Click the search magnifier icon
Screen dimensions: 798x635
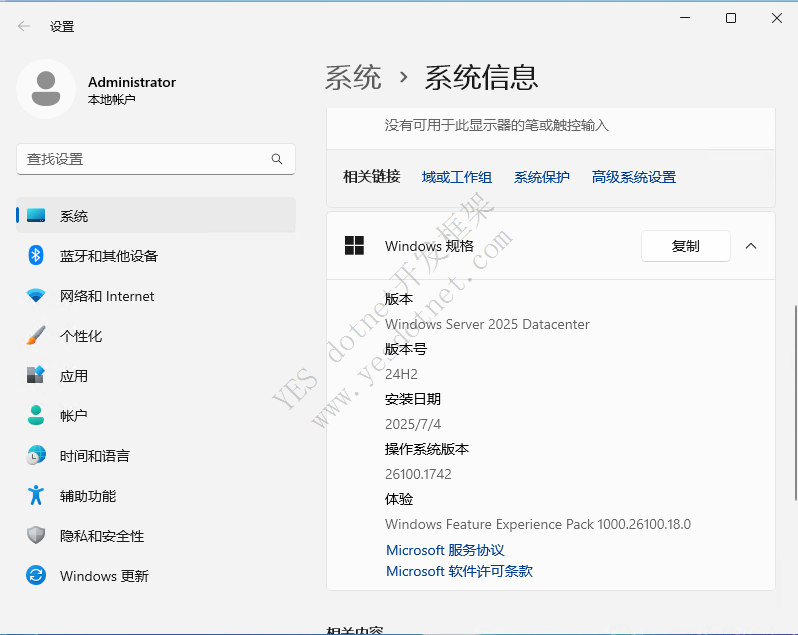[x=277, y=159]
